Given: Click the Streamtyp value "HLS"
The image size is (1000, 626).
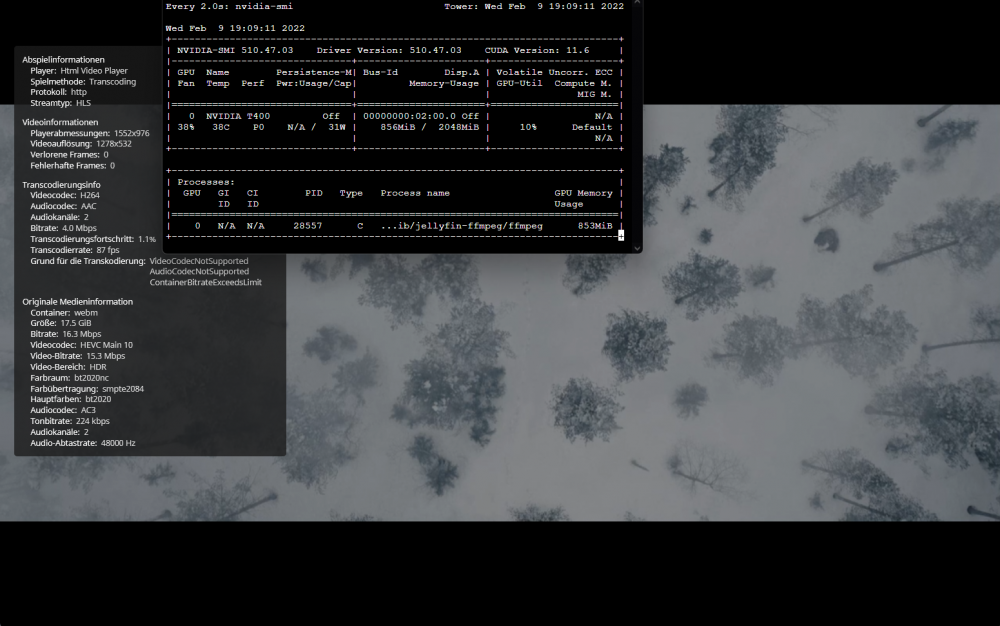Looking at the screenshot, I should pyautogui.click(x=83, y=103).
